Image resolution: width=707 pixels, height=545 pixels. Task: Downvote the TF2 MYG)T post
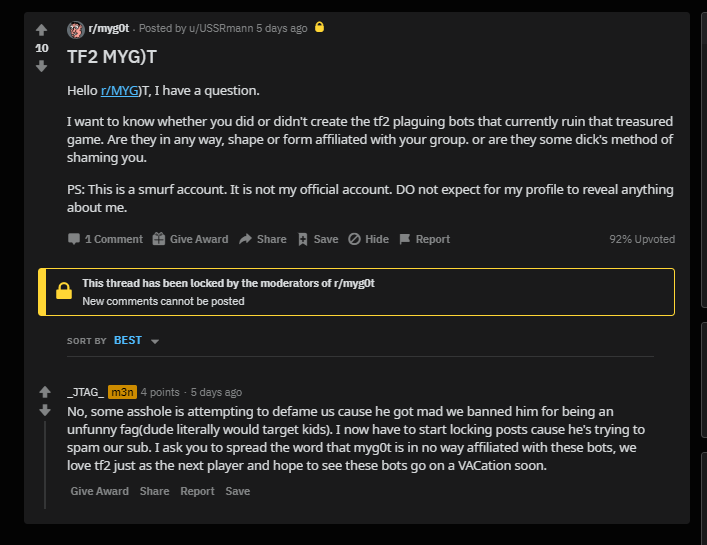[x=41, y=66]
